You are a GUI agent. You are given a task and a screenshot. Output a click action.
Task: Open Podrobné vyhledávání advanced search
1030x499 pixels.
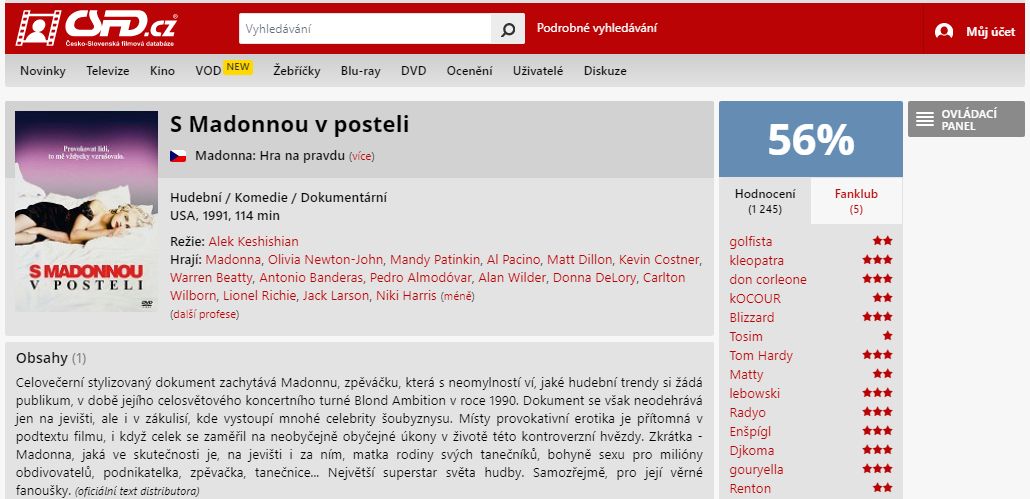pos(596,28)
